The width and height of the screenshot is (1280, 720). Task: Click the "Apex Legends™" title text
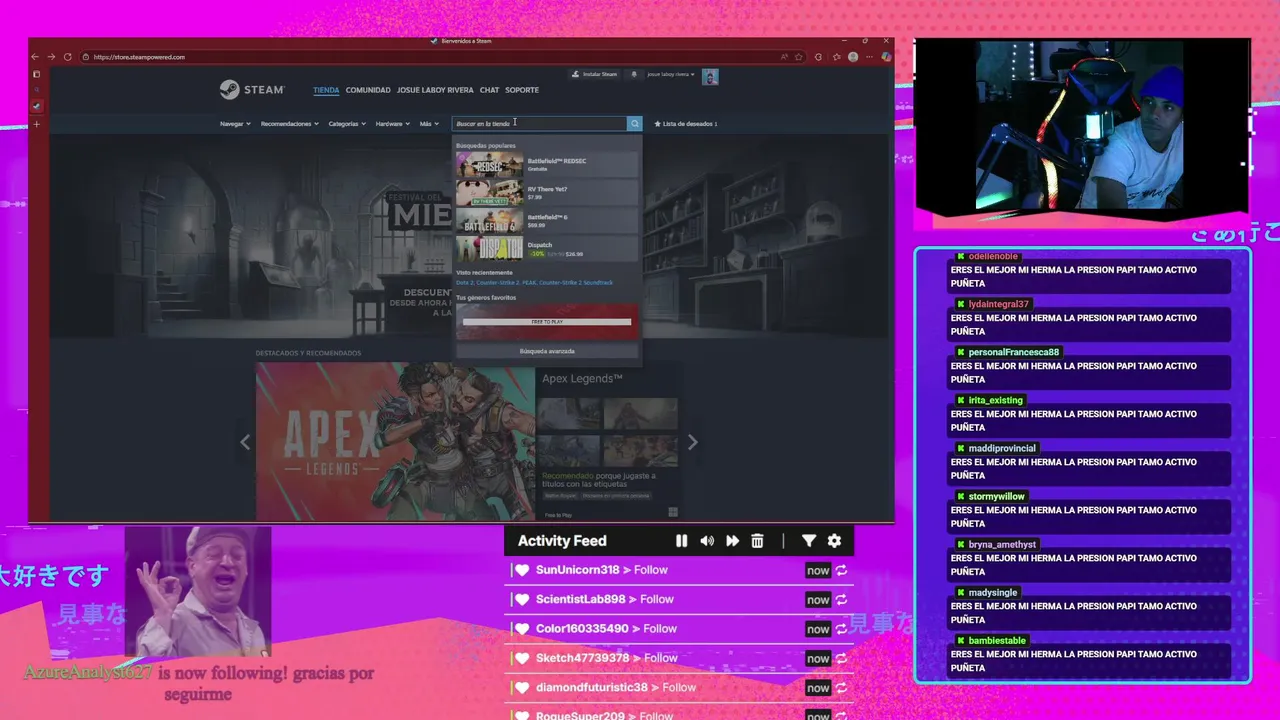click(x=582, y=379)
